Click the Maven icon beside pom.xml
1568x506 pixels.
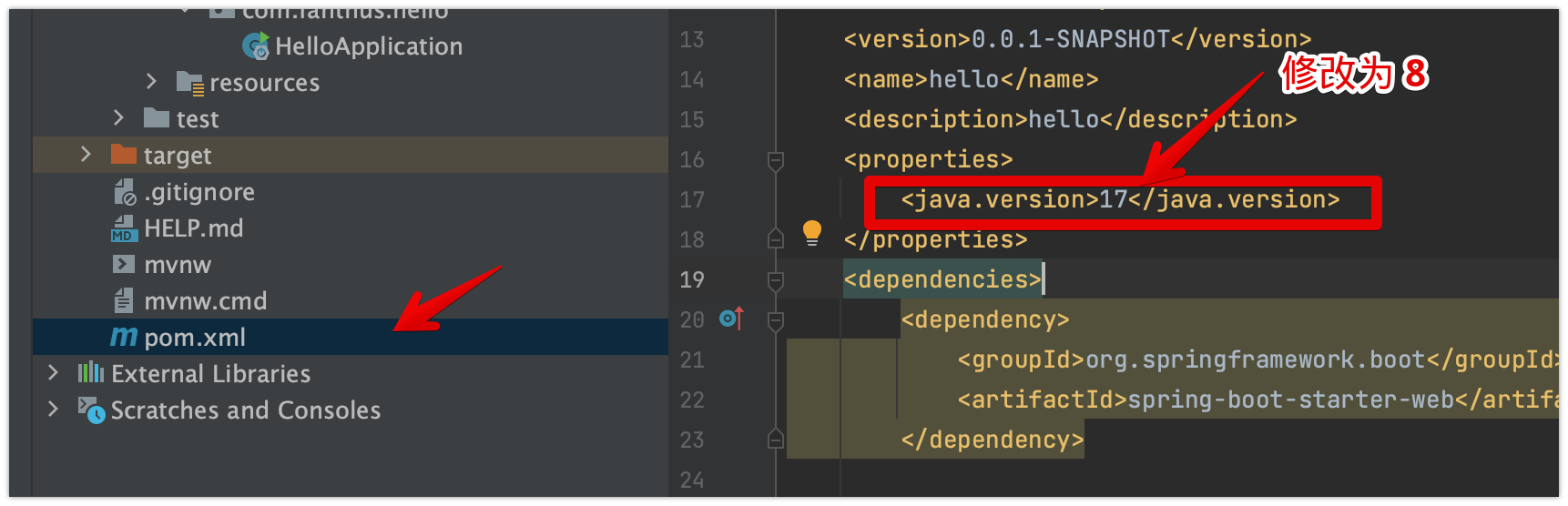pyautogui.click(x=124, y=338)
